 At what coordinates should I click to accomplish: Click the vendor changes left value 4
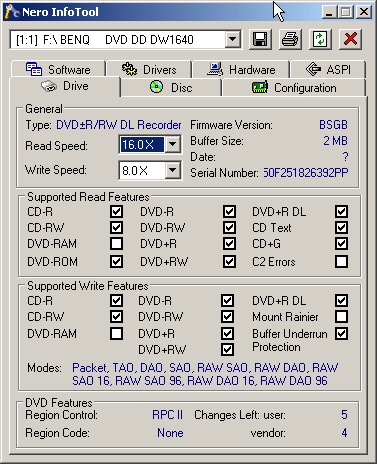[344, 433]
